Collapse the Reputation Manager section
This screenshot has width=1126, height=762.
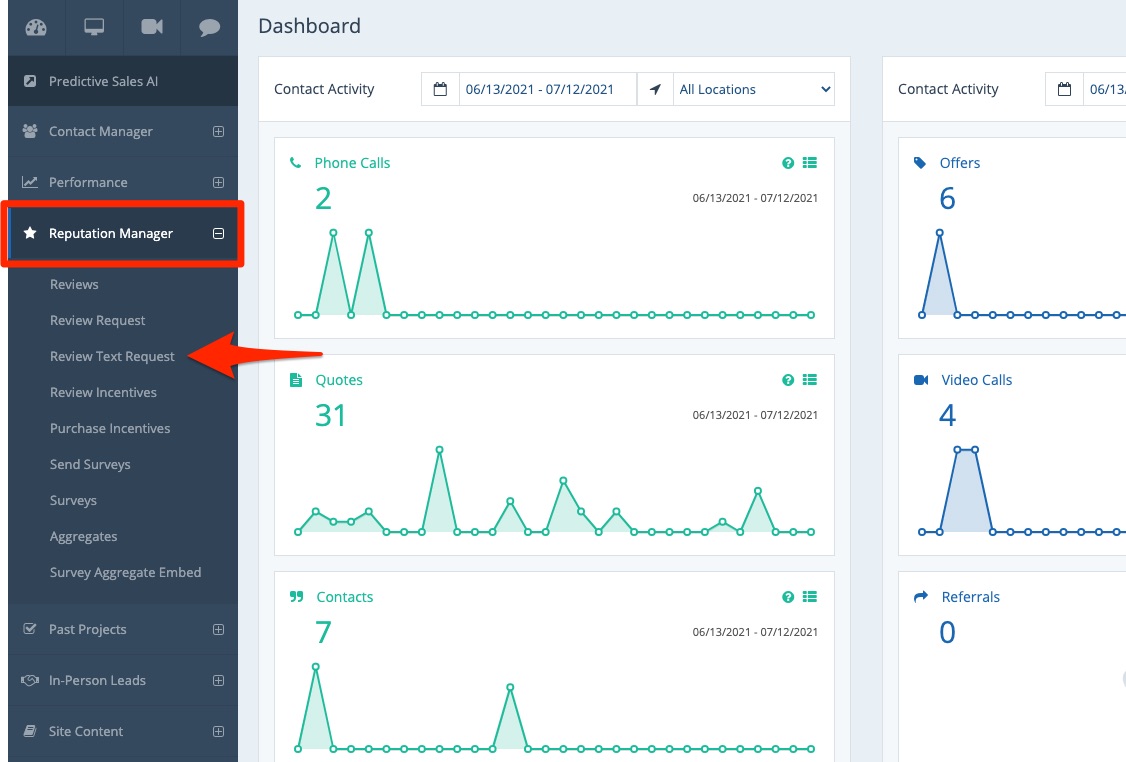point(218,233)
